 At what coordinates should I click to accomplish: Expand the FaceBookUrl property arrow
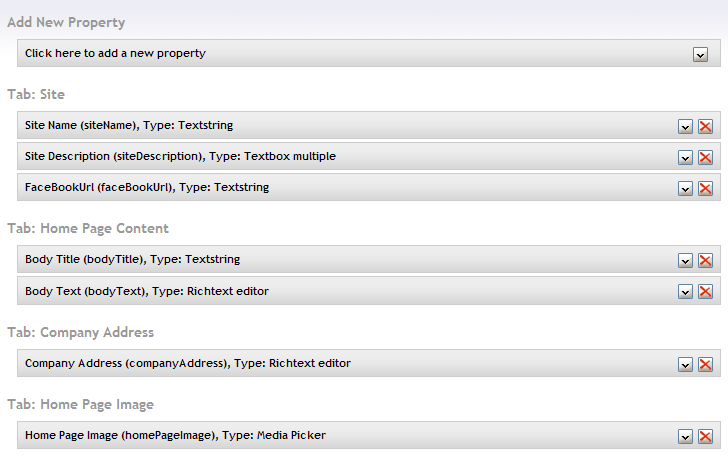685,188
